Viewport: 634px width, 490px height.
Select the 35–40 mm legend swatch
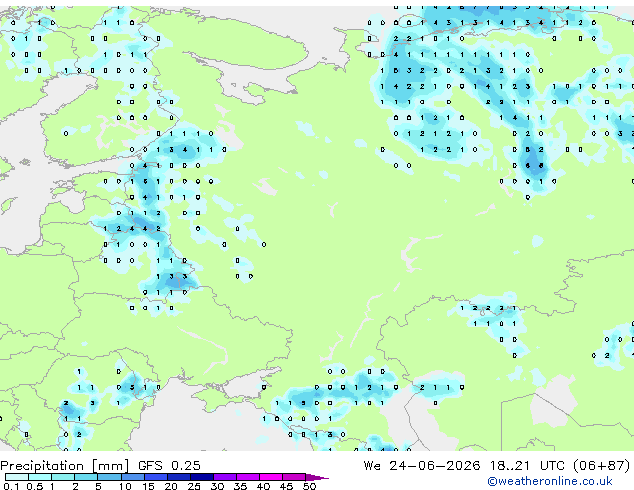[x=247, y=477]
